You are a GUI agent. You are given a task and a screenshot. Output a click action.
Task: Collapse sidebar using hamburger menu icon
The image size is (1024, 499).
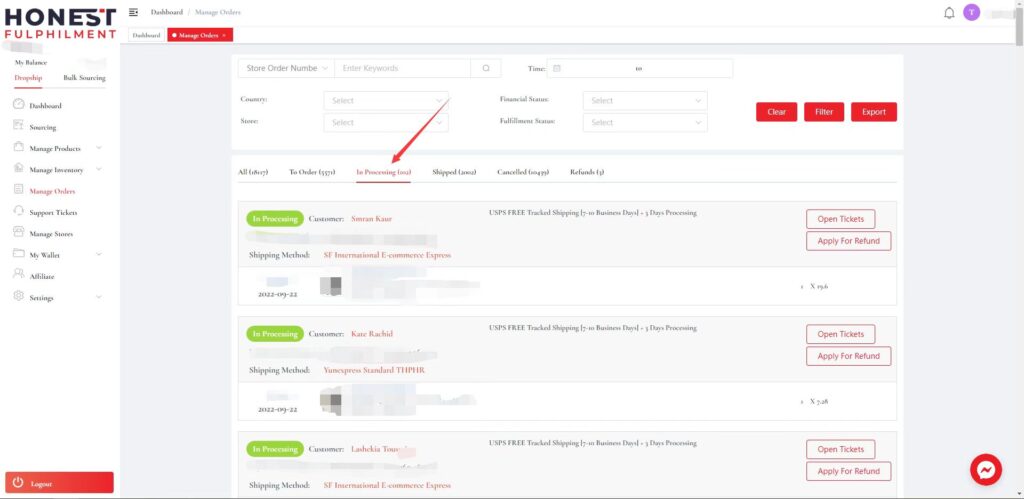[134, 12]
